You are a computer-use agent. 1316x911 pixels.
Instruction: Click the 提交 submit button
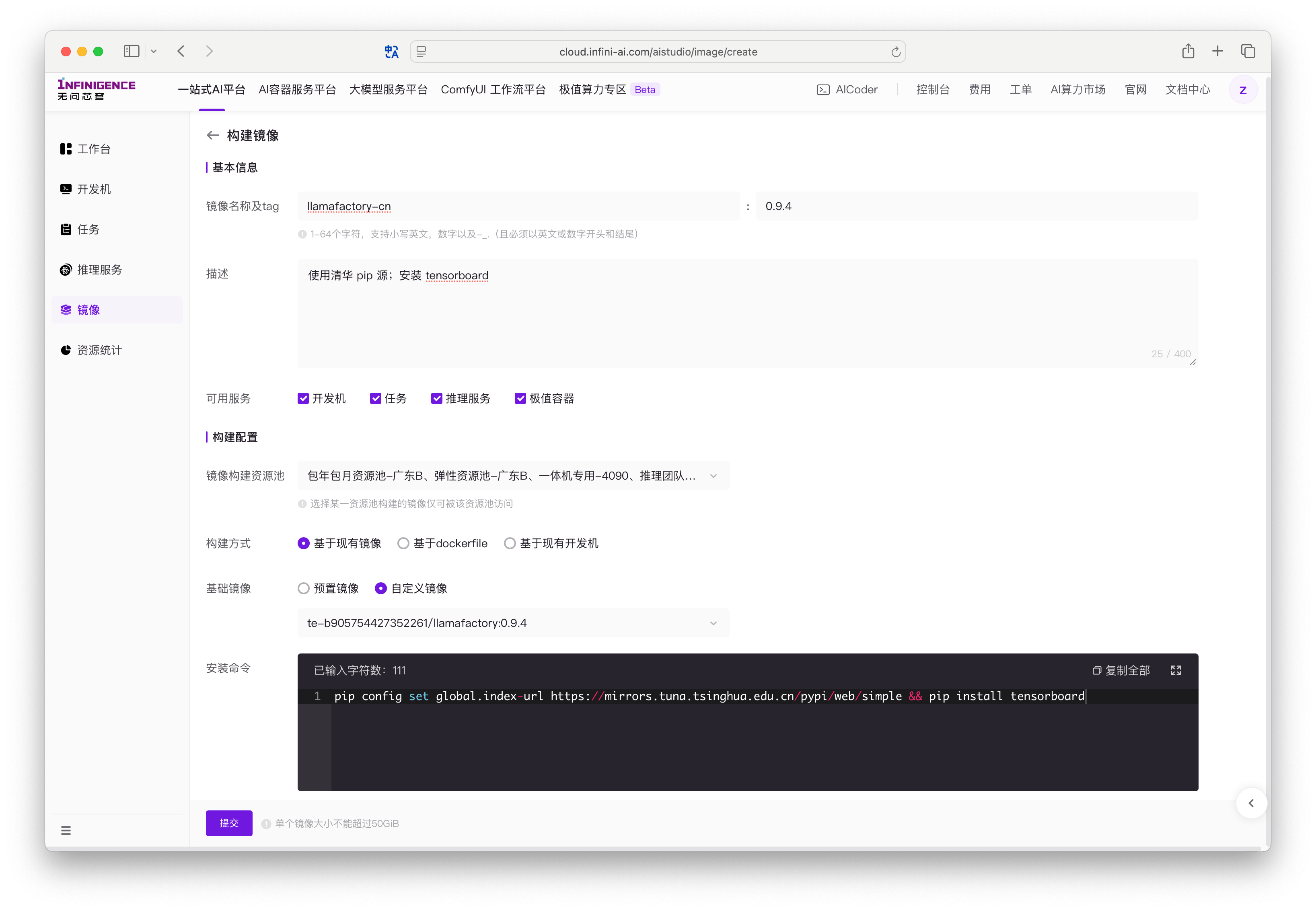point(229,824)
